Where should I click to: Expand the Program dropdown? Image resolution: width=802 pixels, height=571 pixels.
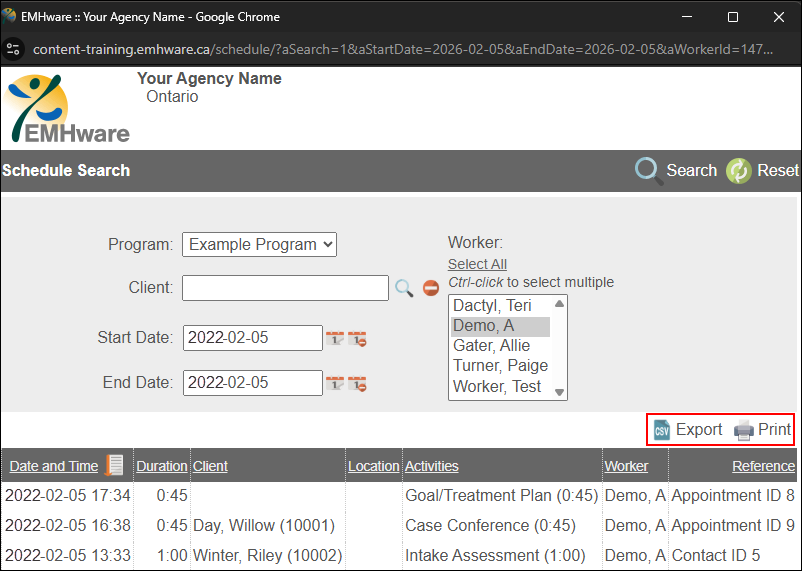tap(259, 244)
